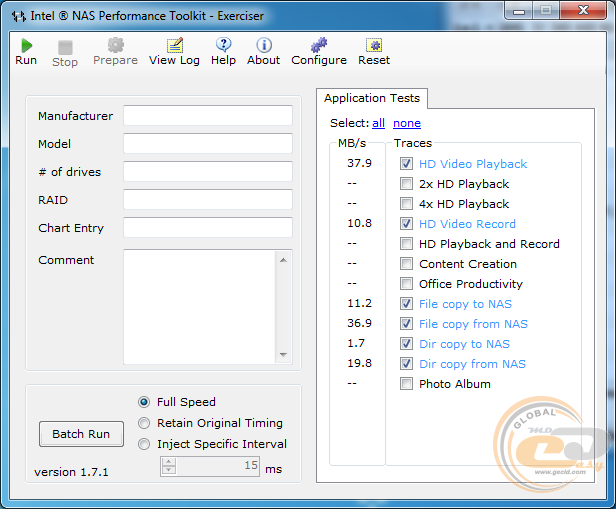The image size is (616, 509).
Task: Check the Content Creation box
Action: [406, 264]
